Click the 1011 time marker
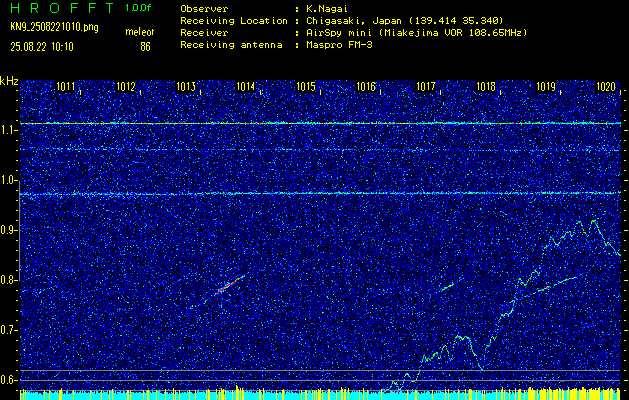Viewport: 629px width, 400px height. 65,87
